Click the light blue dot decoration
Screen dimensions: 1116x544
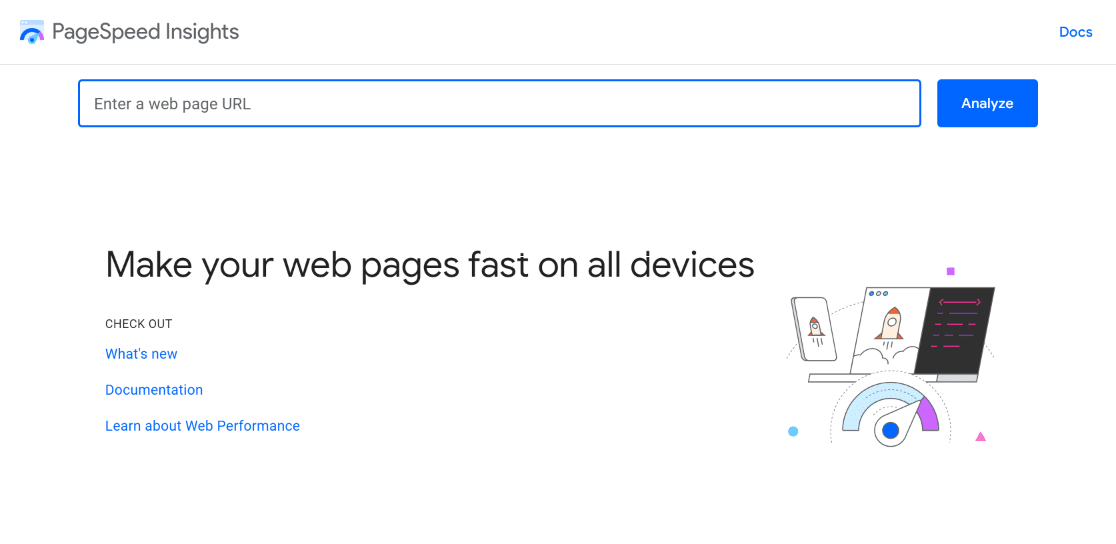(793, 431)
